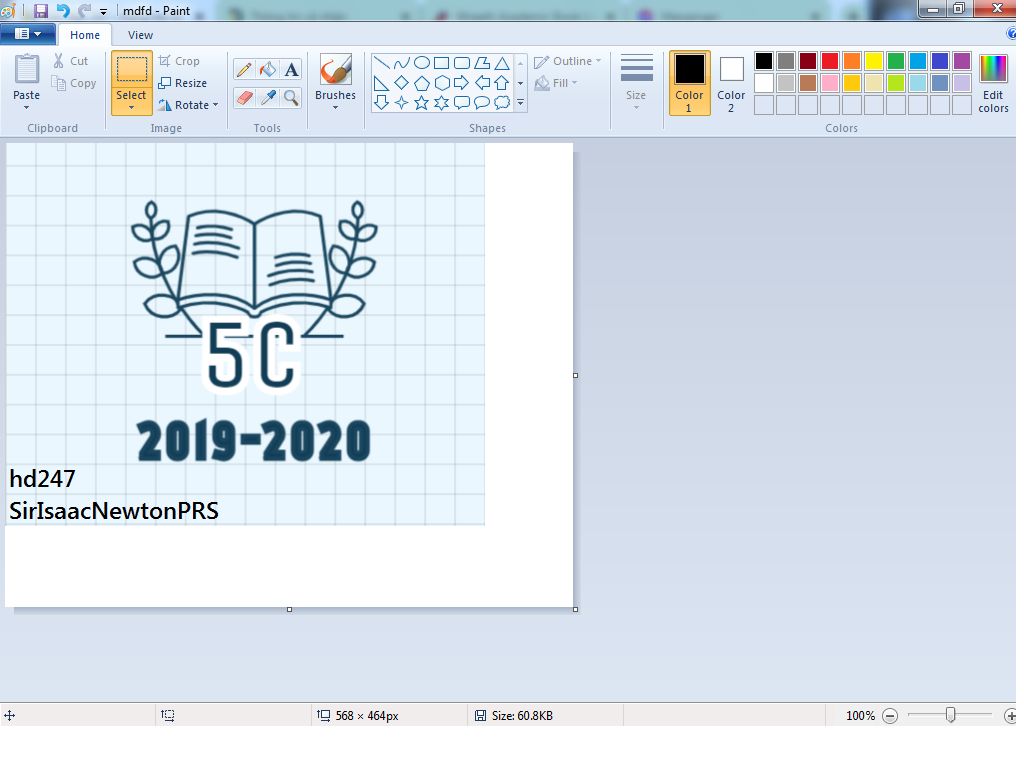The width and height of the screenshot is (1024, 768).
Task: Select the Magnifier tool
Action: [x=291, y=97]
